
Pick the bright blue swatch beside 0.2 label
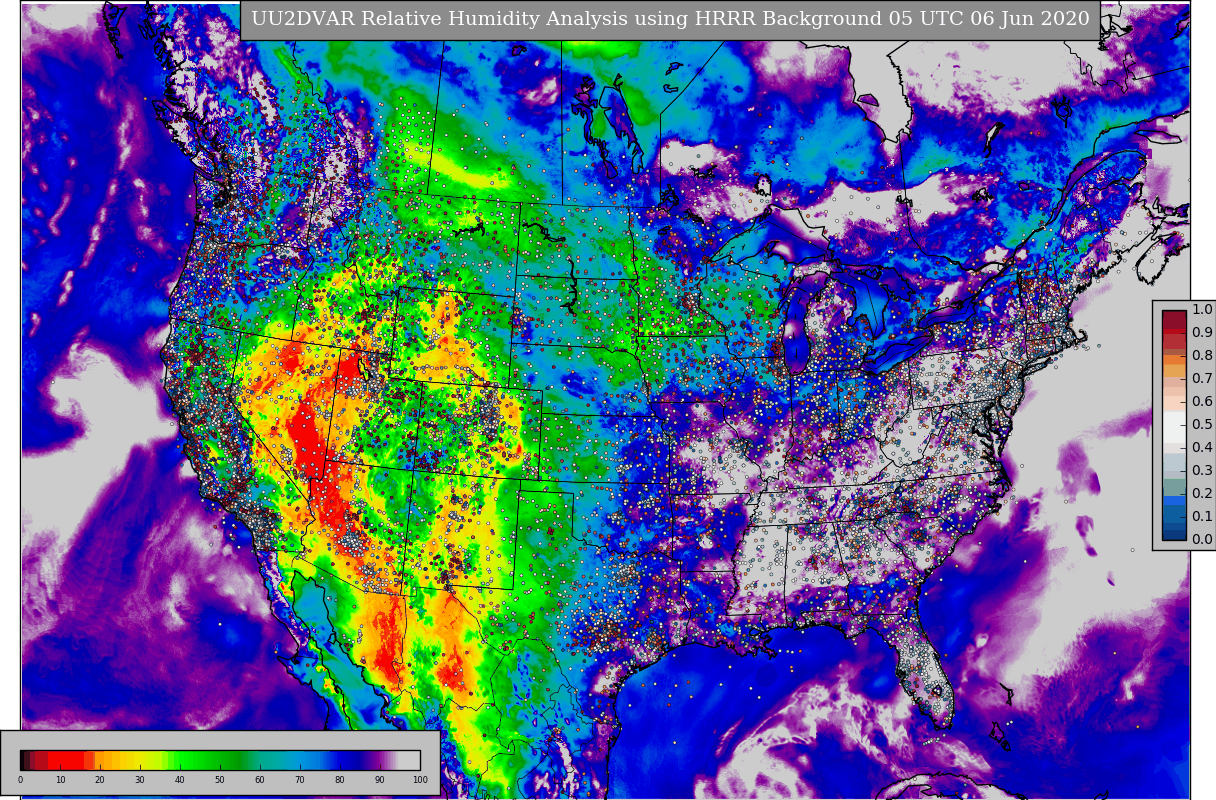(x=1174, y=499)
